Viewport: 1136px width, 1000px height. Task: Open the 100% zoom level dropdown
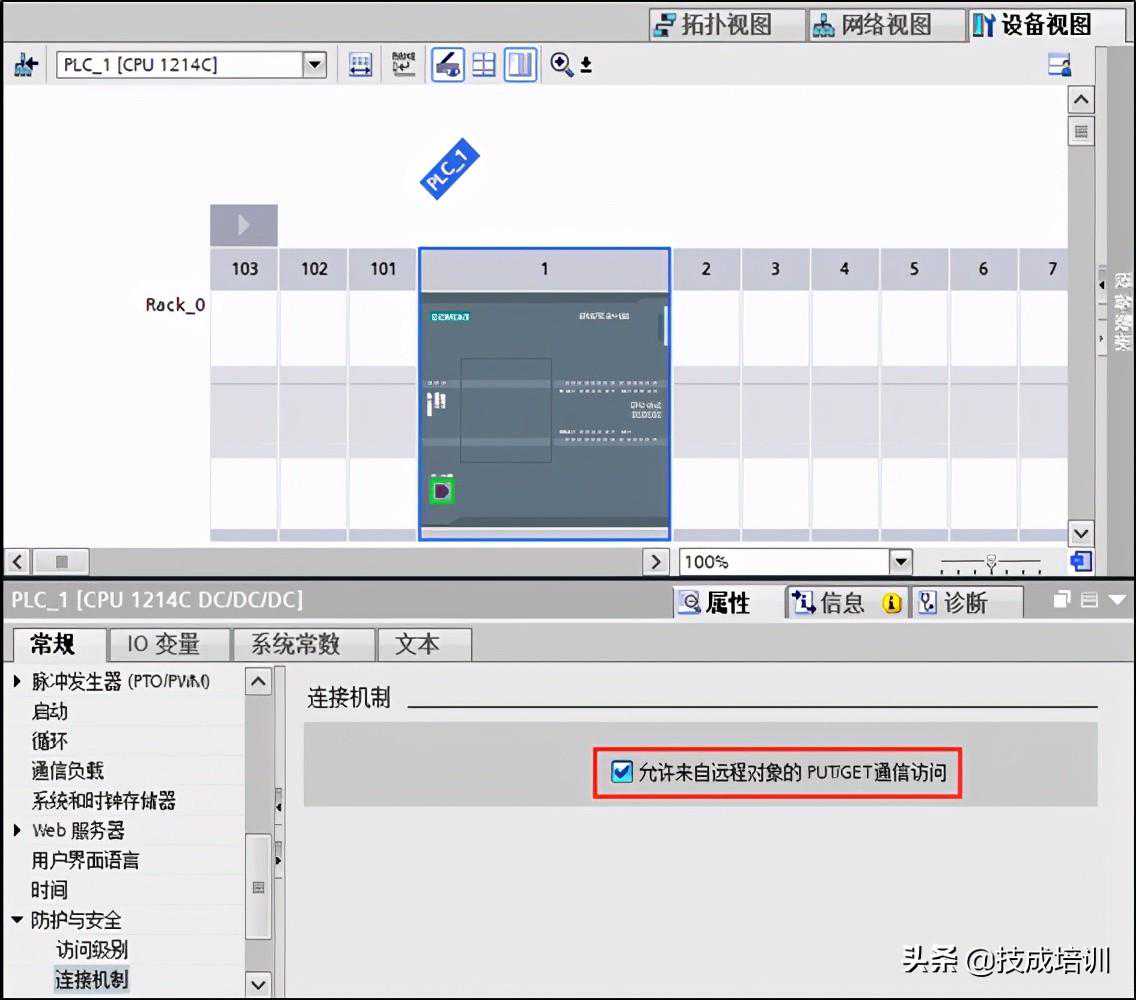pyautogui.click(x=901, y=562)
